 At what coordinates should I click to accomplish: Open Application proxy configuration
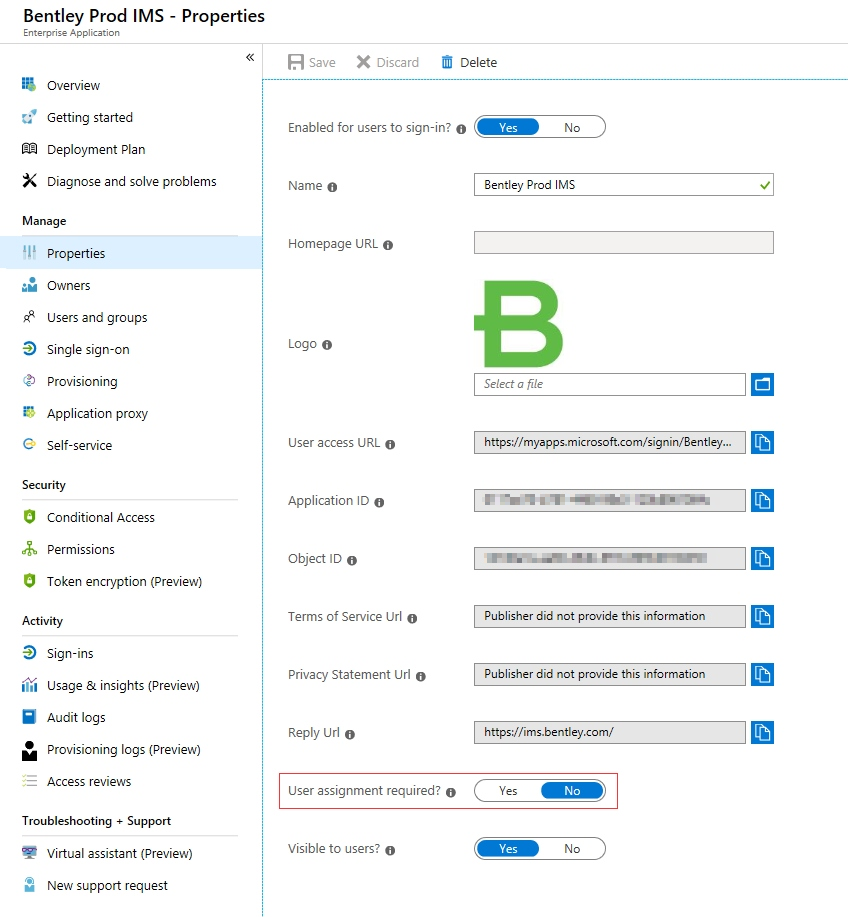(x=95, y=413)
